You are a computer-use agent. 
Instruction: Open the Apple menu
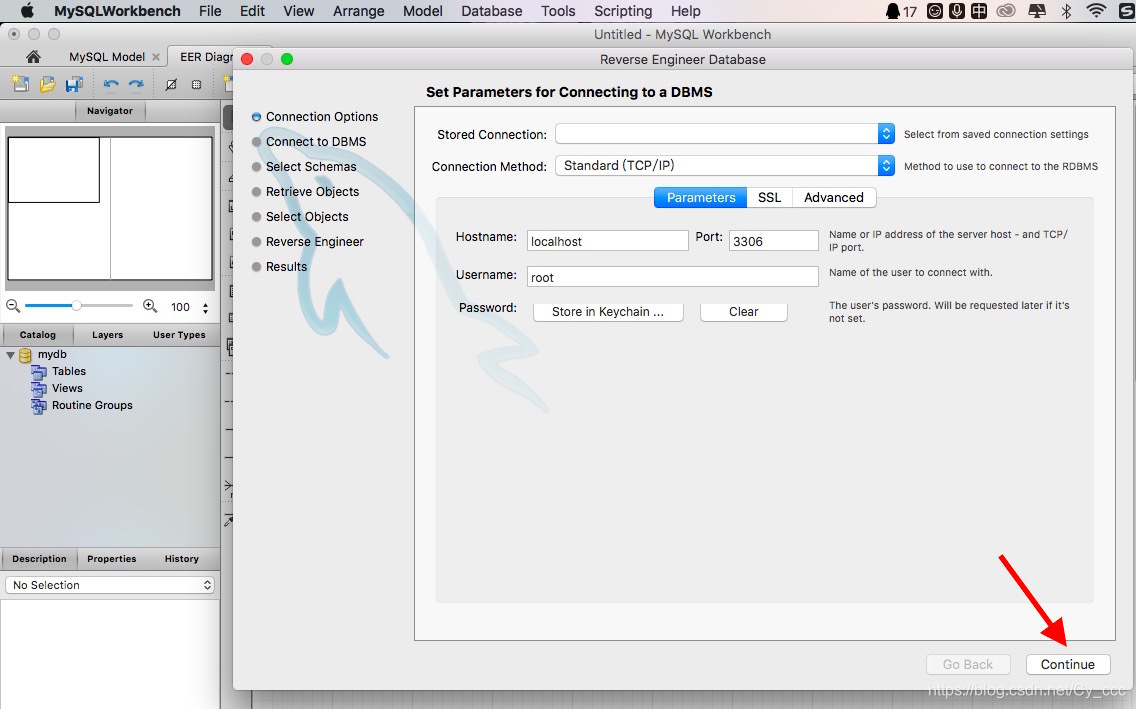[27, 11]
